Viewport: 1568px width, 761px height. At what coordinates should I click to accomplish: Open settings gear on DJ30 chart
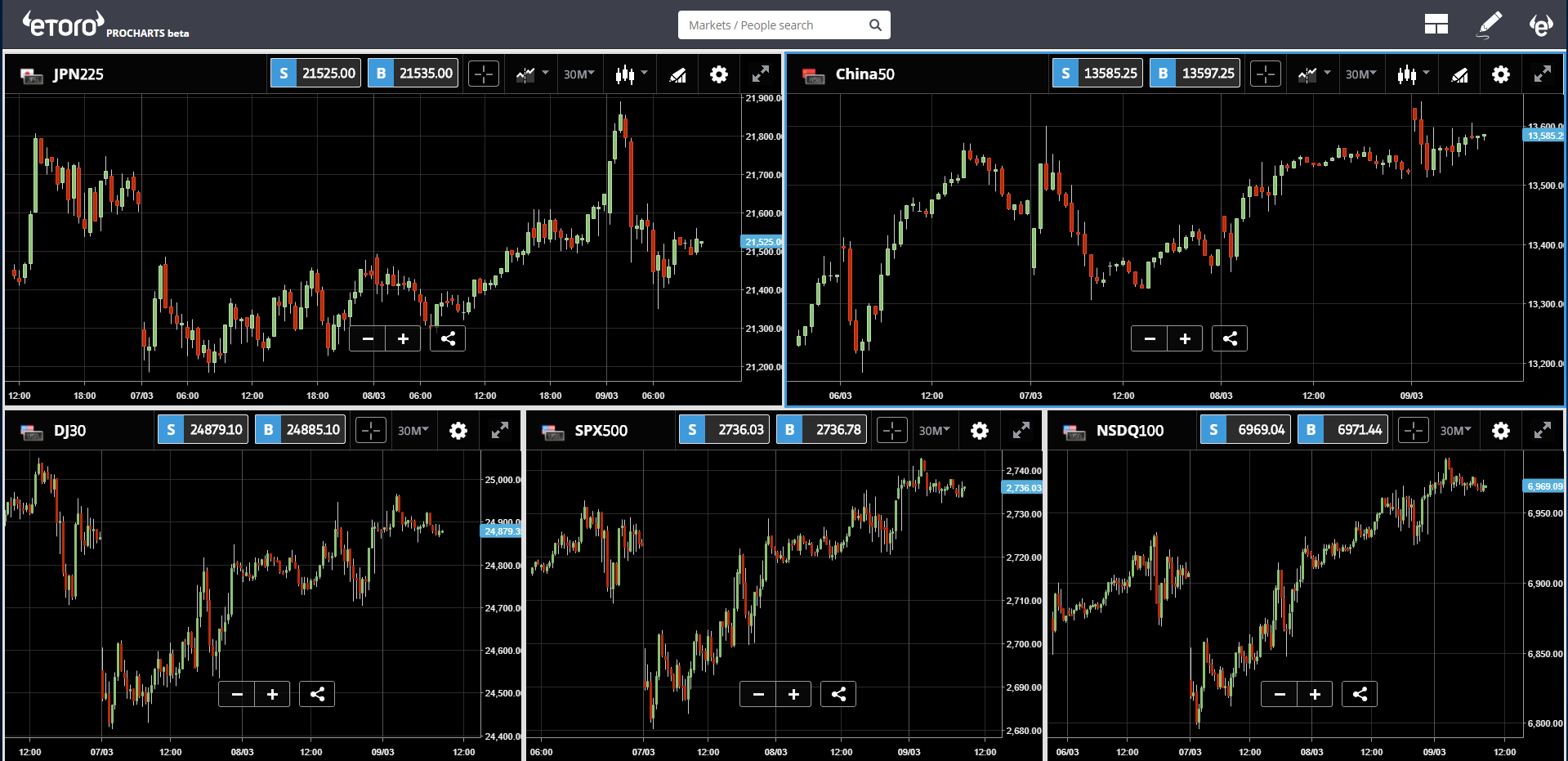tap(458, 431)
